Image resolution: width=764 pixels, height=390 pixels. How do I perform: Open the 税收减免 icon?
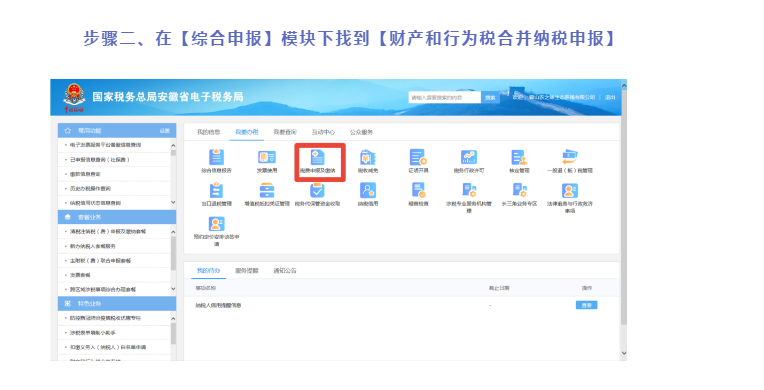(368, 157)
